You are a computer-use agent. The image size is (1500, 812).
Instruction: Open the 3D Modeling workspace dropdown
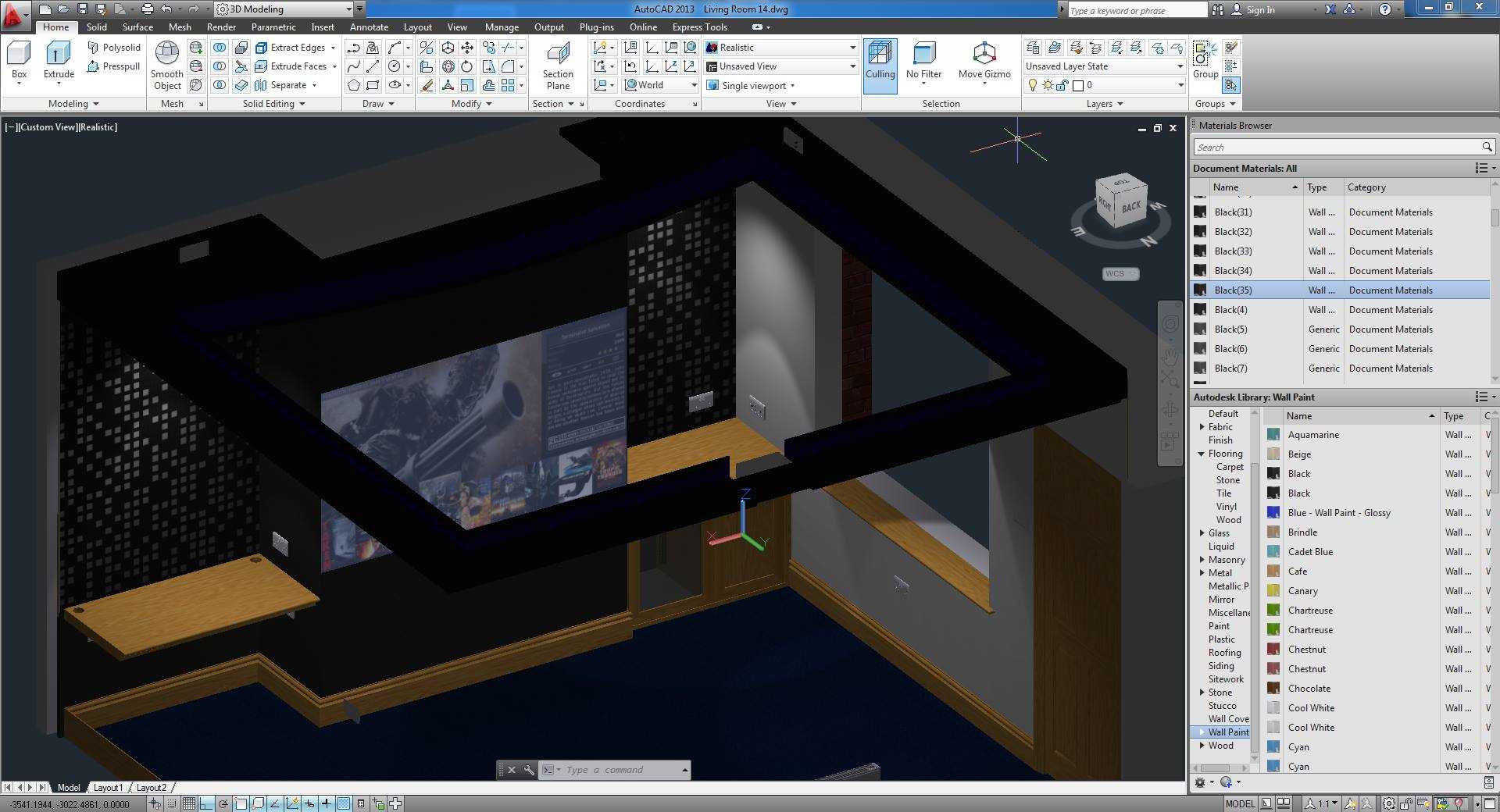284,9
